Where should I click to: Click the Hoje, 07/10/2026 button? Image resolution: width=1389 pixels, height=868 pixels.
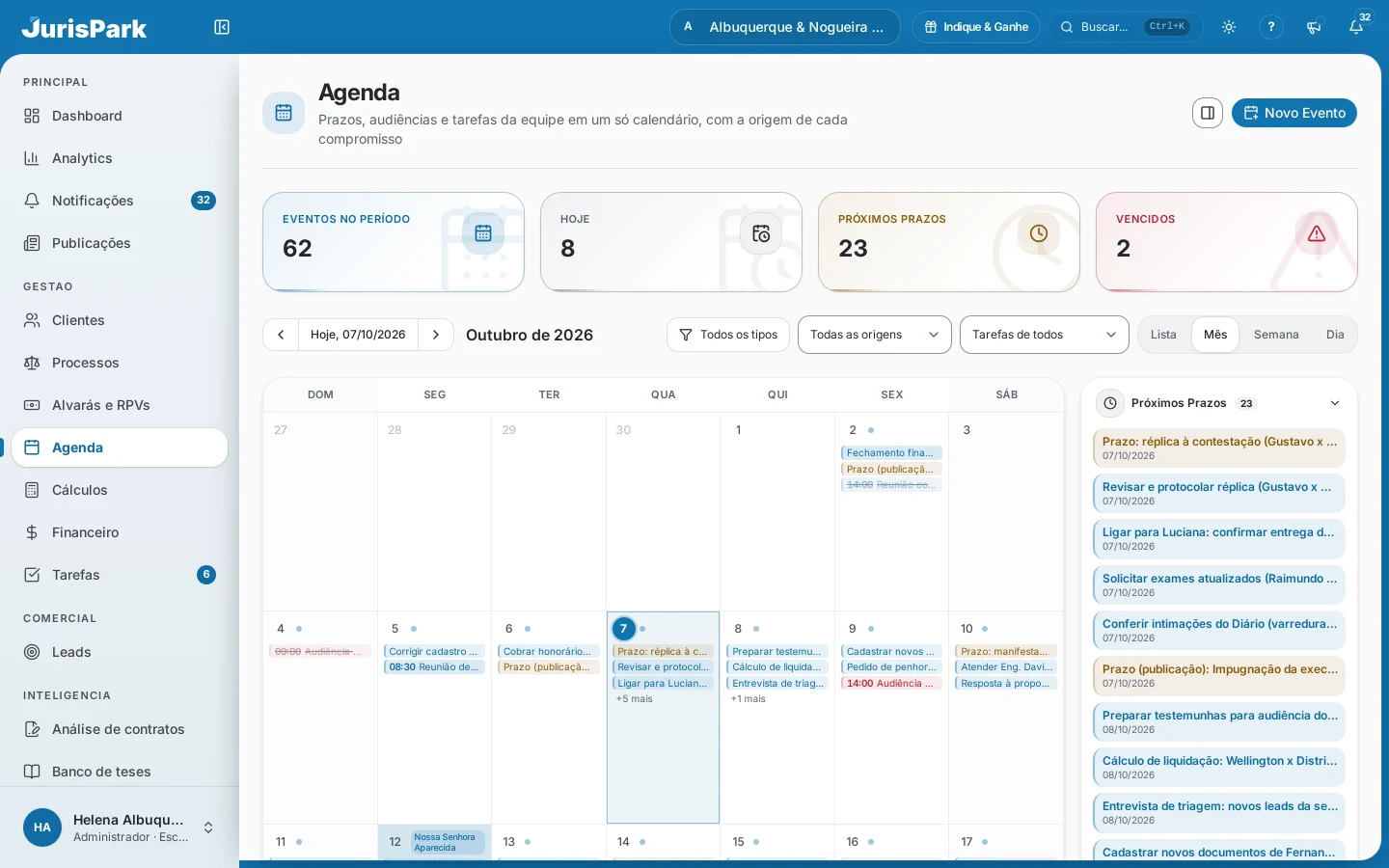pyautogui.click(x=358, y=335)
